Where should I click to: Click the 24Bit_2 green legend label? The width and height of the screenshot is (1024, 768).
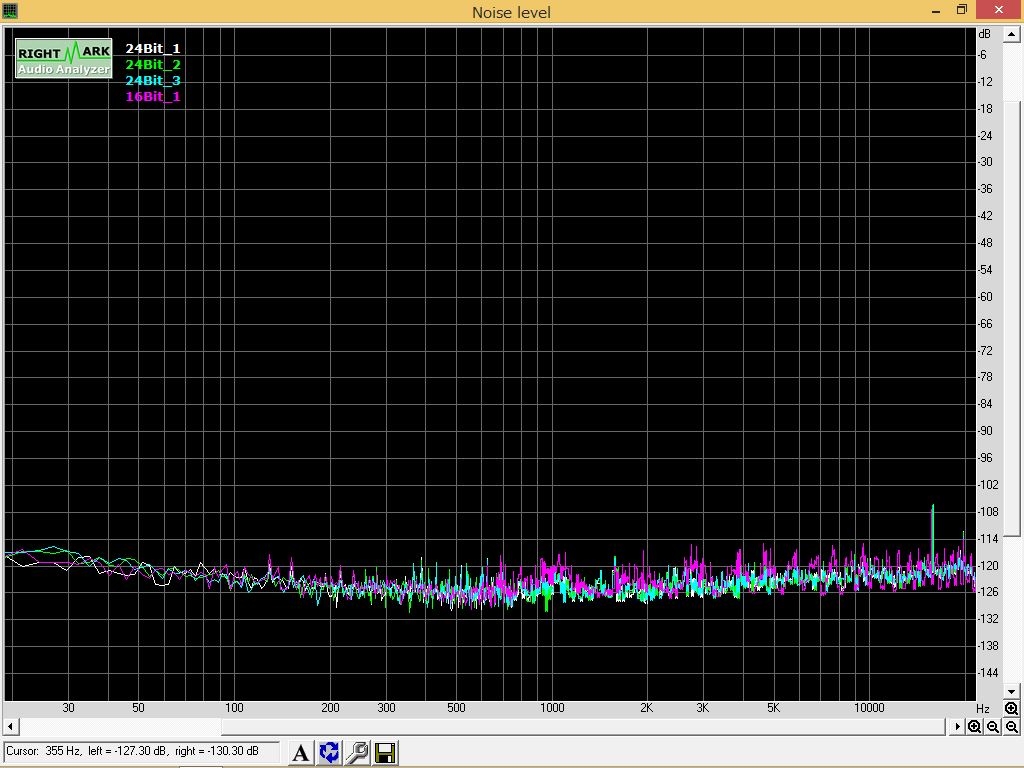tap(153, 64)
